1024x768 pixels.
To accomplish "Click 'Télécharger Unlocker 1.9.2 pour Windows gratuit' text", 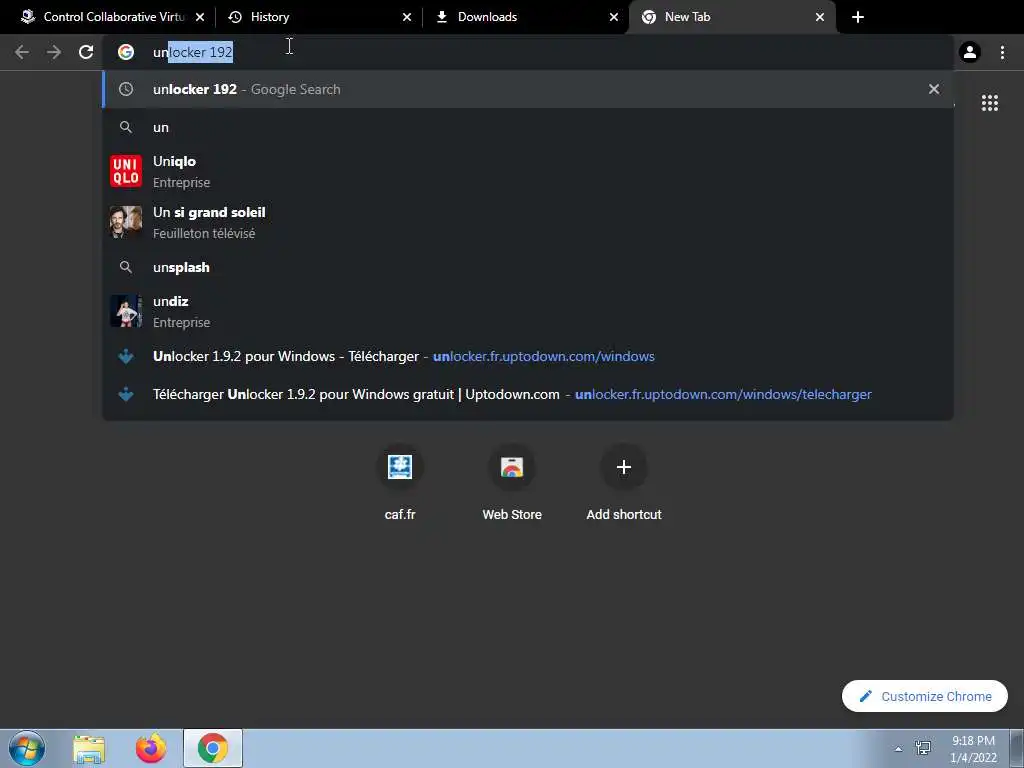I will coord(303,394).
